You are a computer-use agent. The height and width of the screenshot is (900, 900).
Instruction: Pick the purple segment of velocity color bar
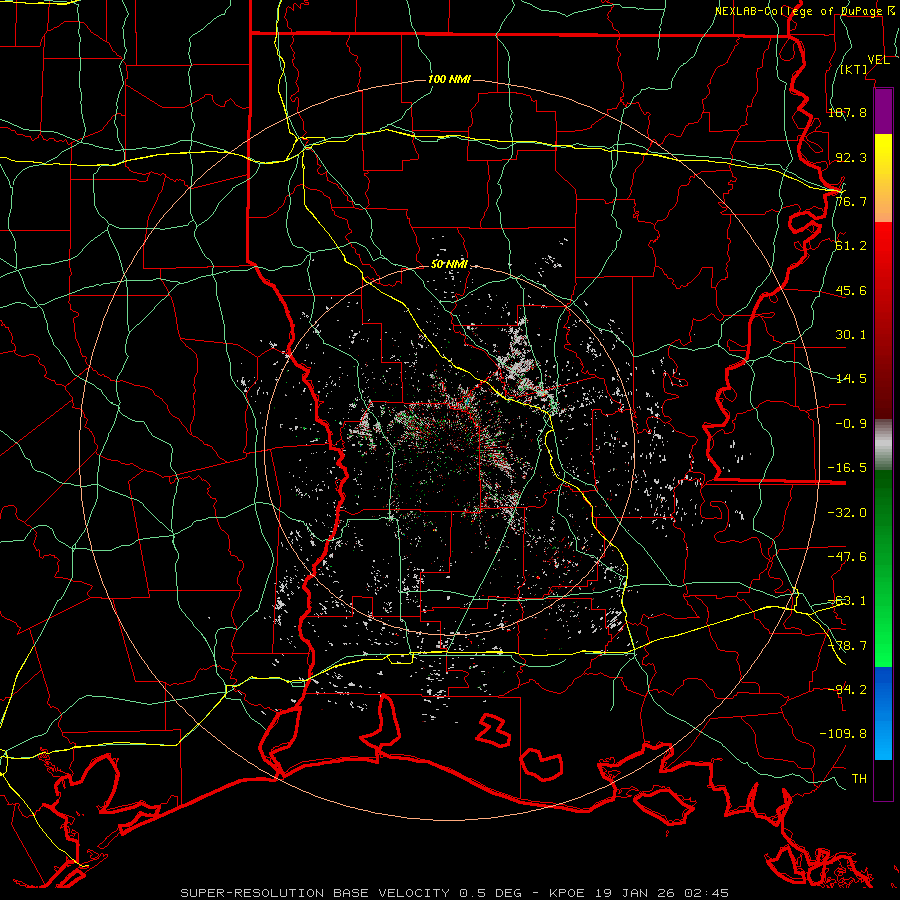pyautogui.click(x=883, y=112)
